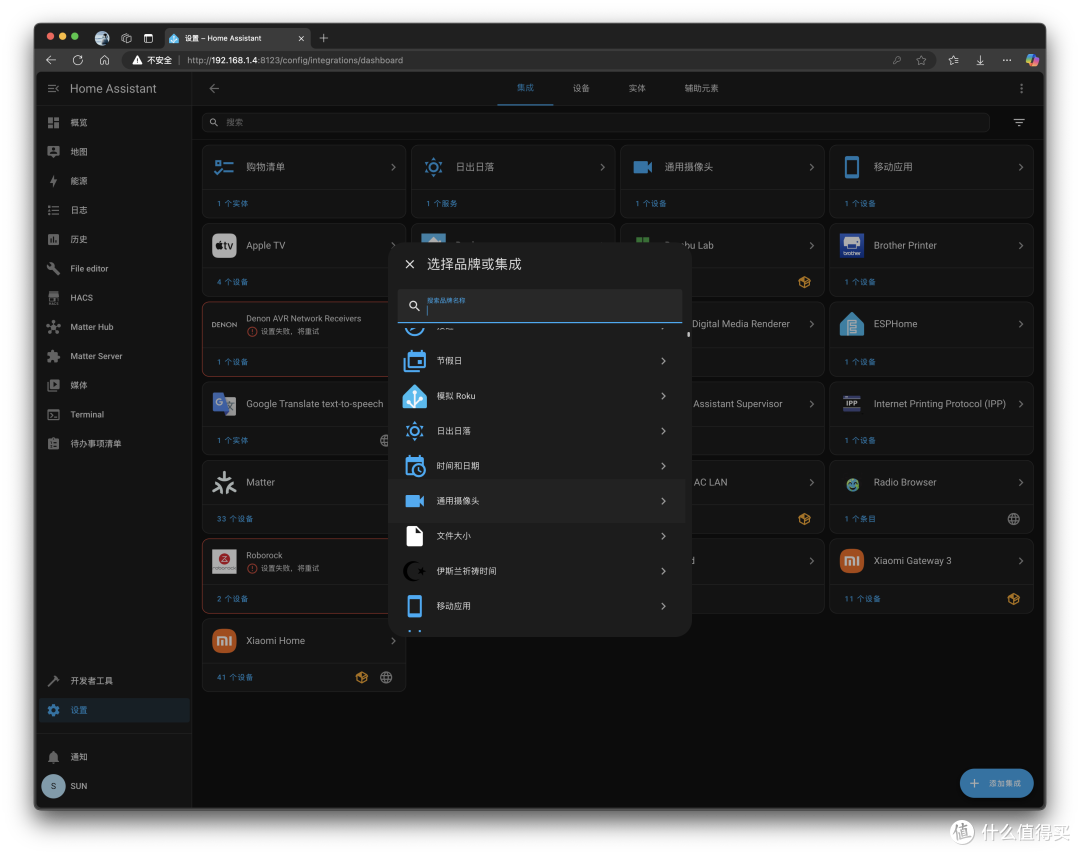Choose the 日出日落 sun icon in the dialog
Image resolution: width=1080 pixels, height=855 pixels.
pos(415,431)
